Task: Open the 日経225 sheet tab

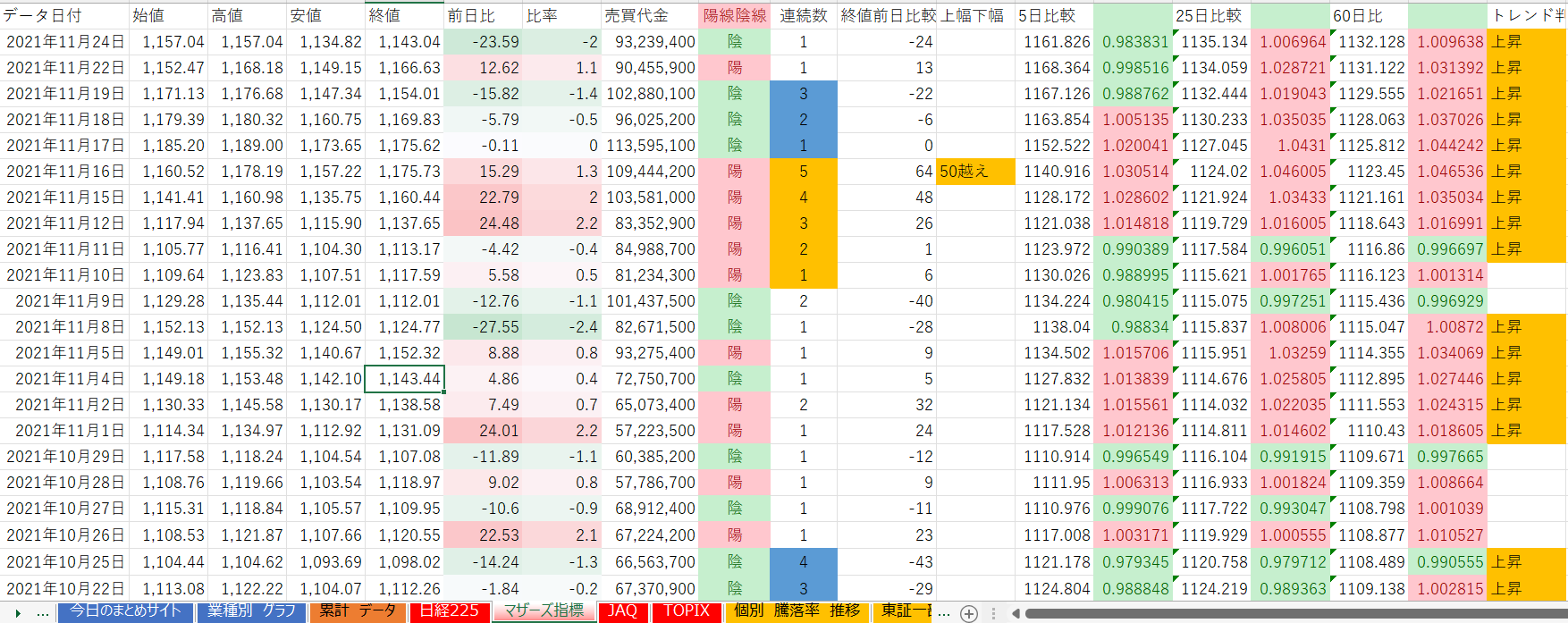Action: coord(449,611)
